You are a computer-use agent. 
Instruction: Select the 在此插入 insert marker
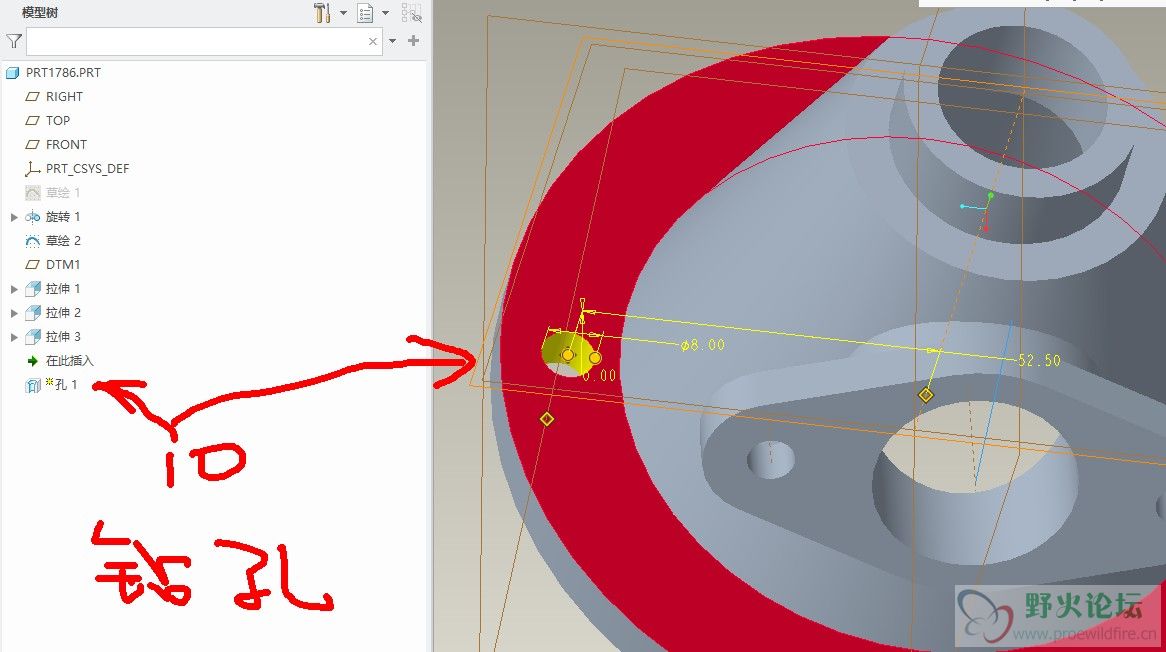coord(69,361)
